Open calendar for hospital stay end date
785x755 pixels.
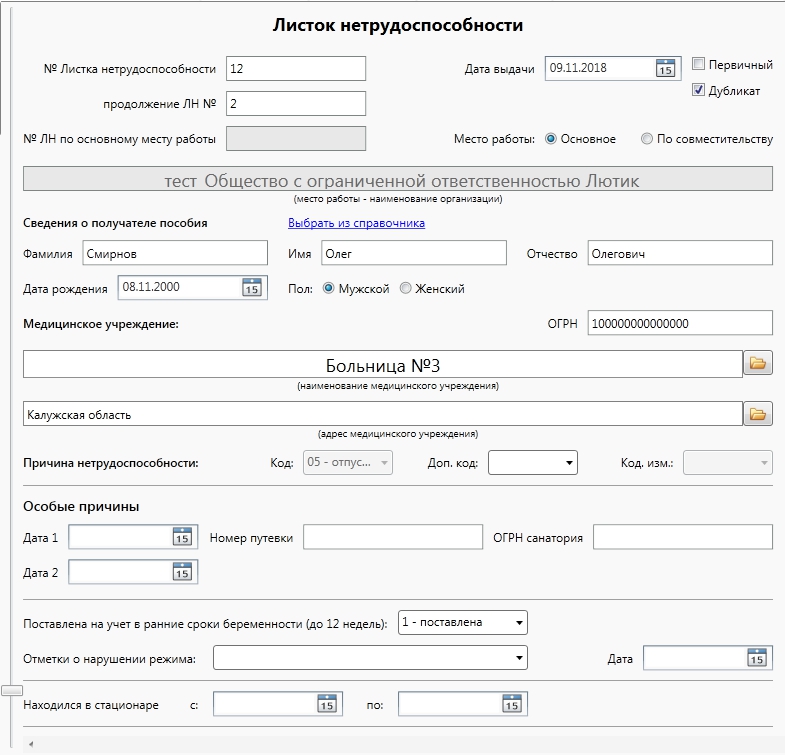point(512,704)
